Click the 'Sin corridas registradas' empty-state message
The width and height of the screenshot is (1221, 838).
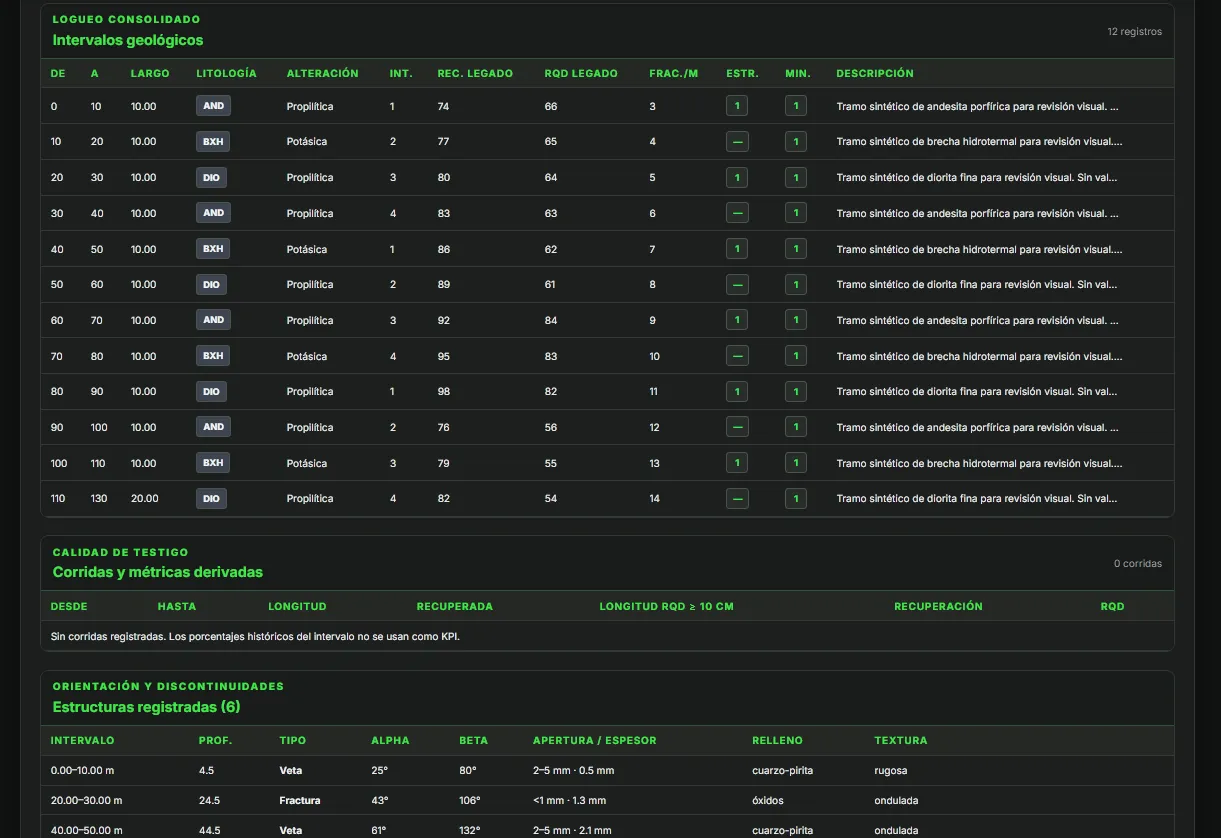(256, 636)
